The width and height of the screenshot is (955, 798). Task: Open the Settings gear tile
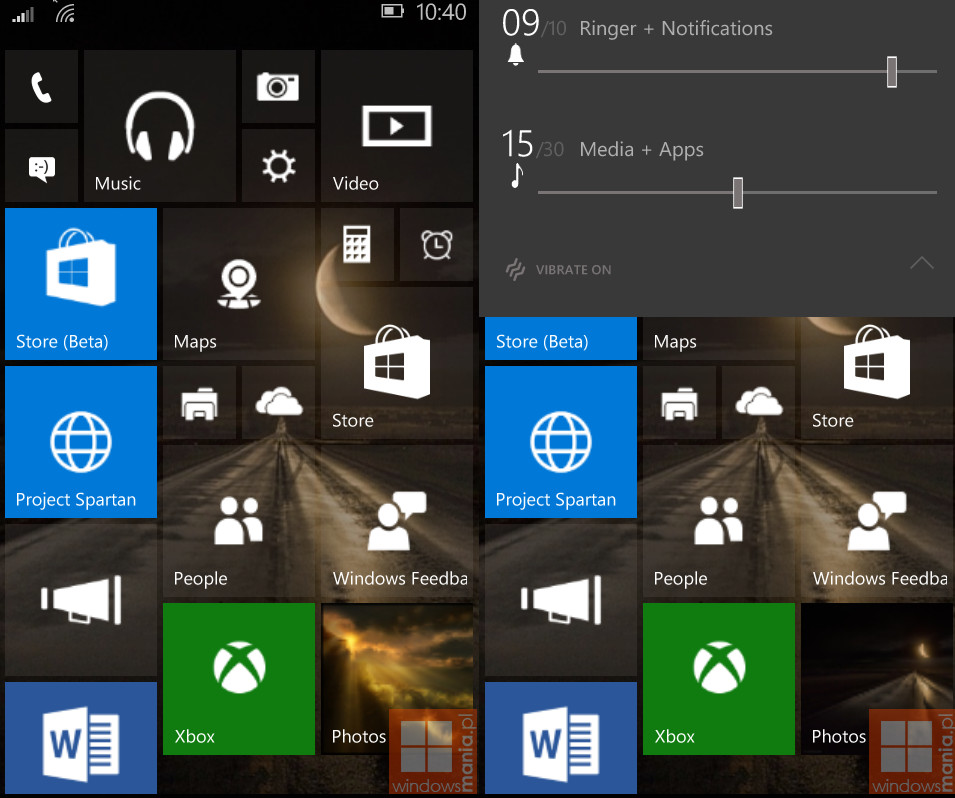point(278,166)
